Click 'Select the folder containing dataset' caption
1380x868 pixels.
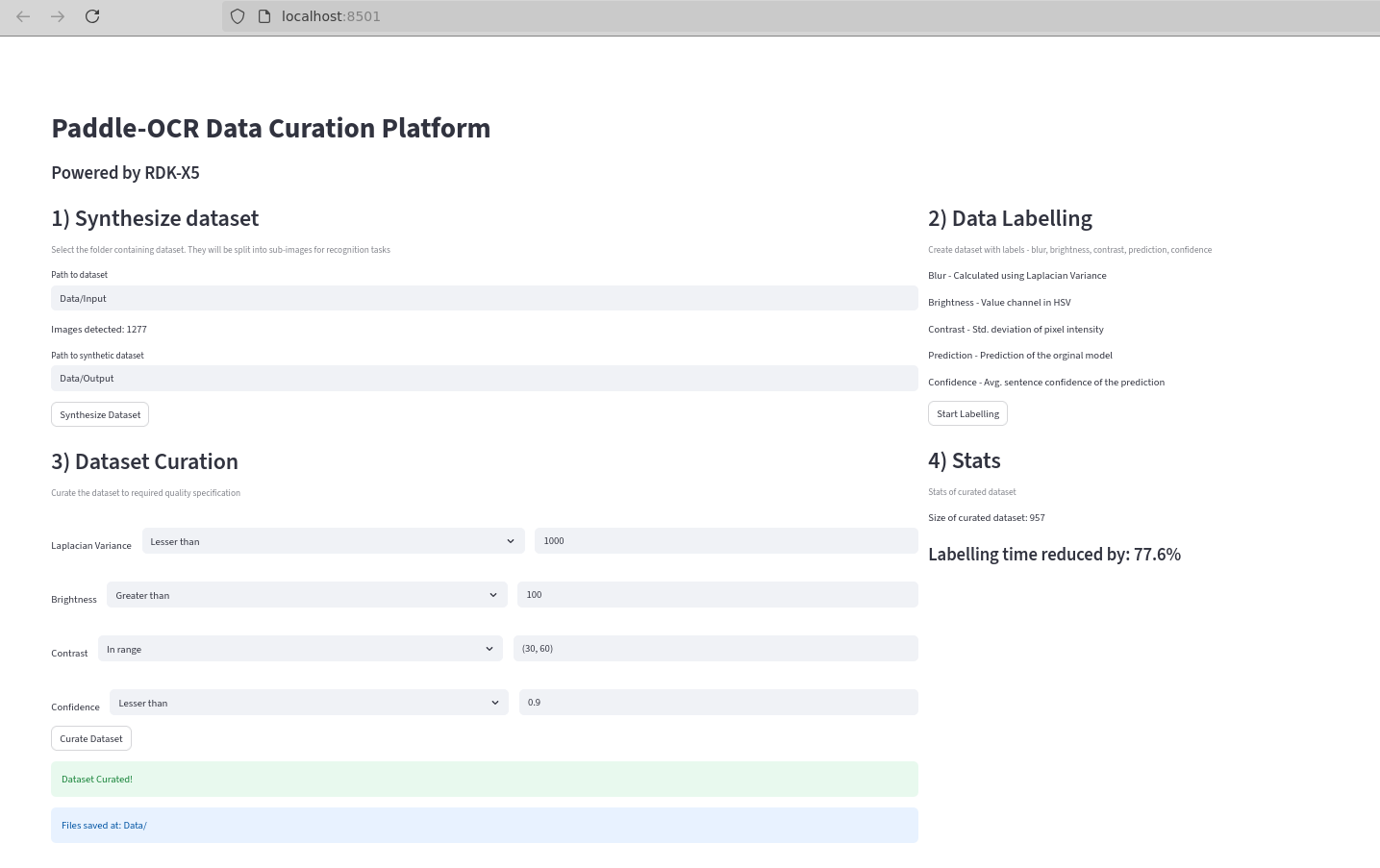click(x=220, y=249)
